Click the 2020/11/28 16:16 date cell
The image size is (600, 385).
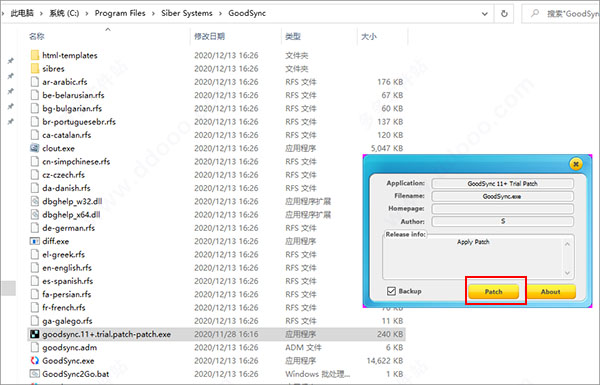point(226,334)
